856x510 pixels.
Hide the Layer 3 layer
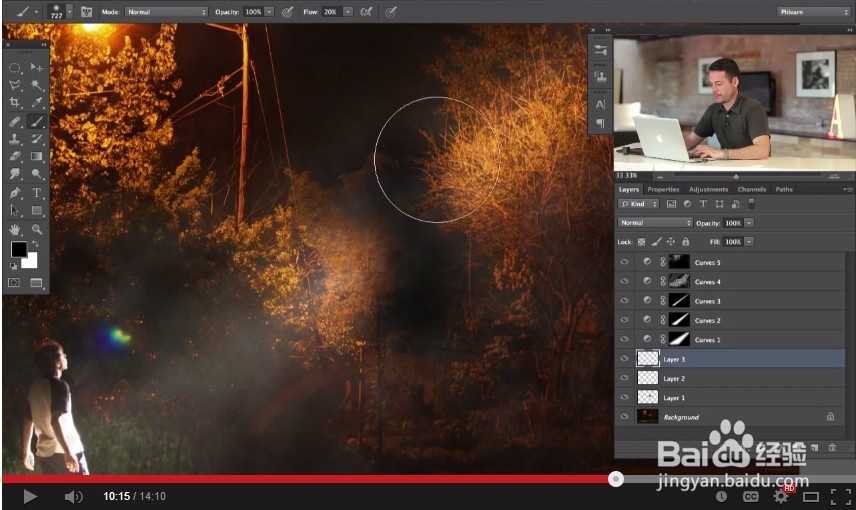point(625,359)
